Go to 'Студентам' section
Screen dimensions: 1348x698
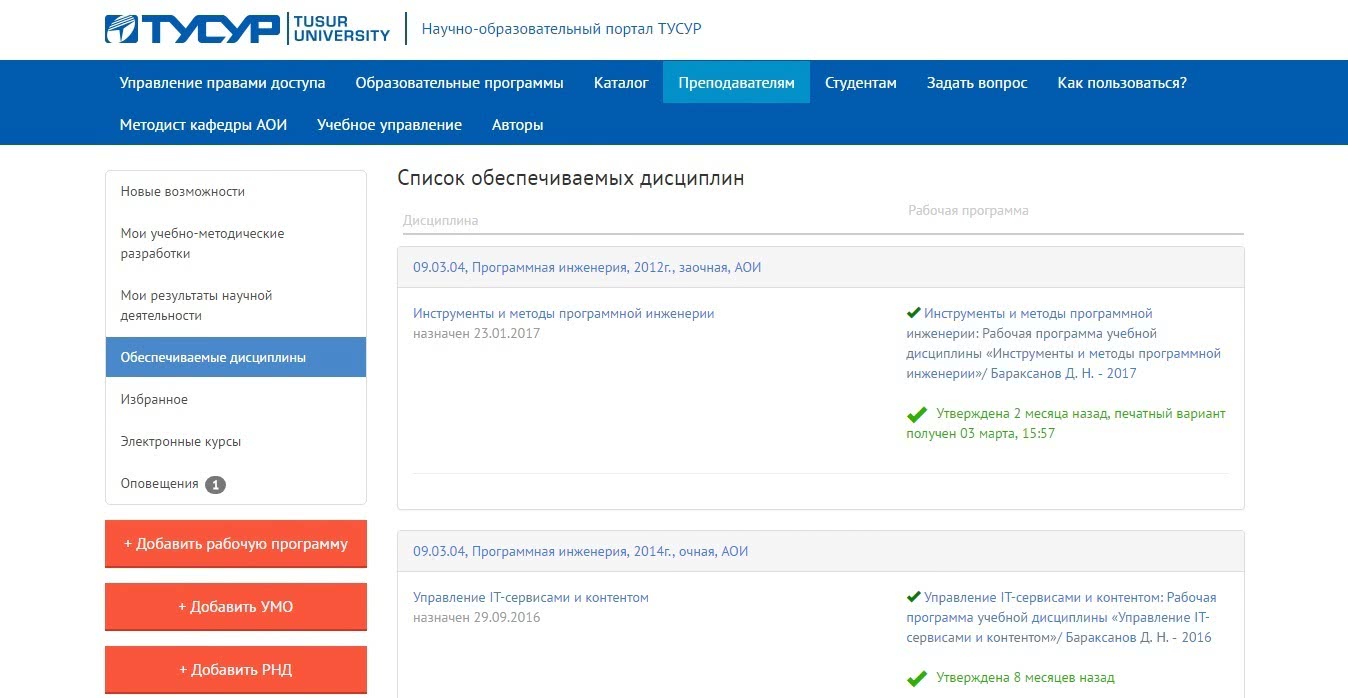pyautogui.click(x=860, y=83)
